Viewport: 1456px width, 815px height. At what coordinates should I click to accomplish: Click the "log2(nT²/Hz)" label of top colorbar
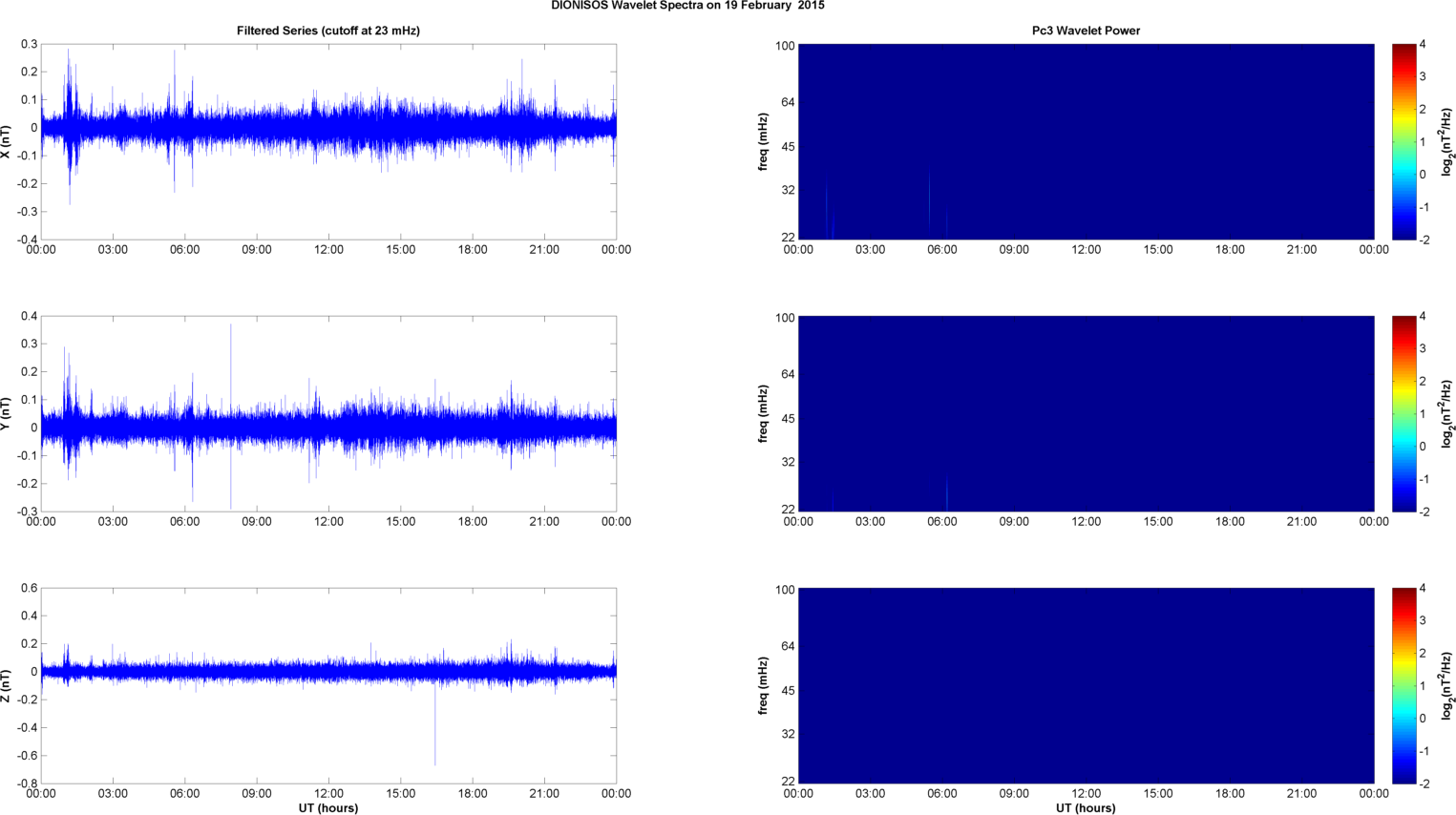(x=1447, y=141)
